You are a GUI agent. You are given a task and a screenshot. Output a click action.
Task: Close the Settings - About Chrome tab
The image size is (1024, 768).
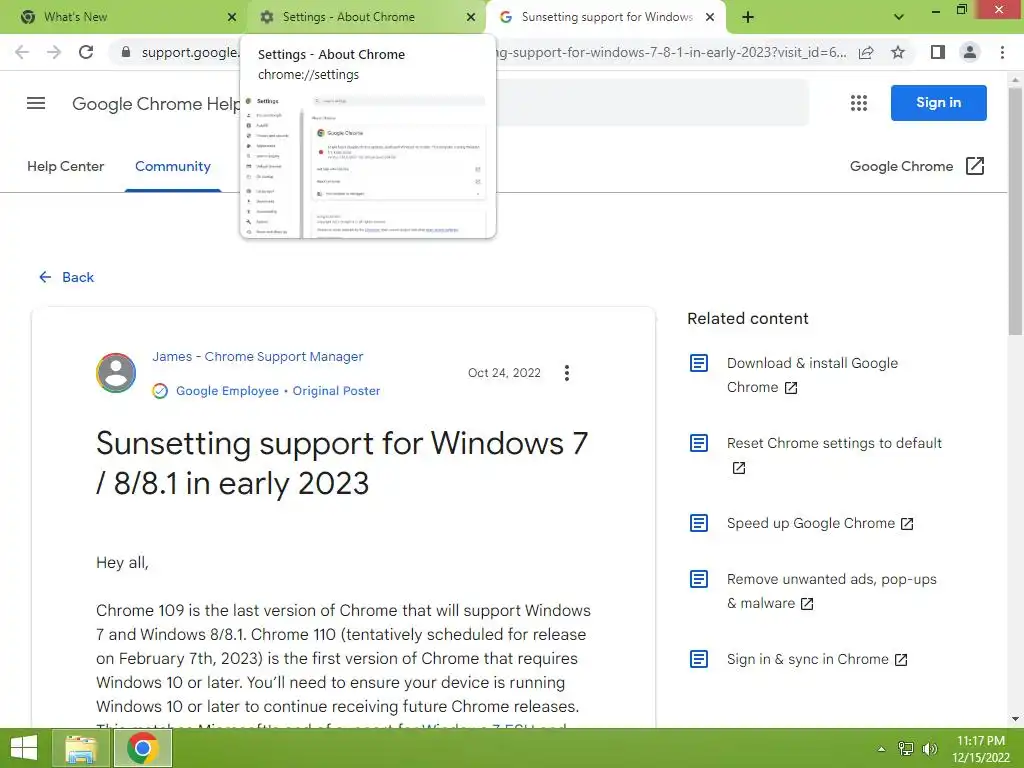(x=471, y=17)
